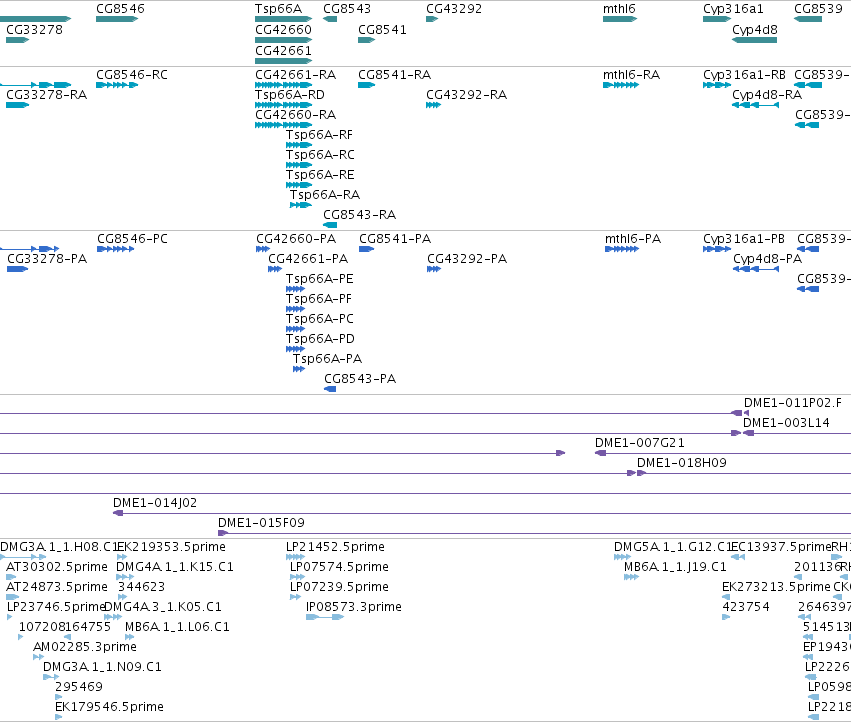Viewport: 851px width, 722px height.
Task: Select EST AT24873.5prime
Action: pyautogui.click(x=12, y=597)
